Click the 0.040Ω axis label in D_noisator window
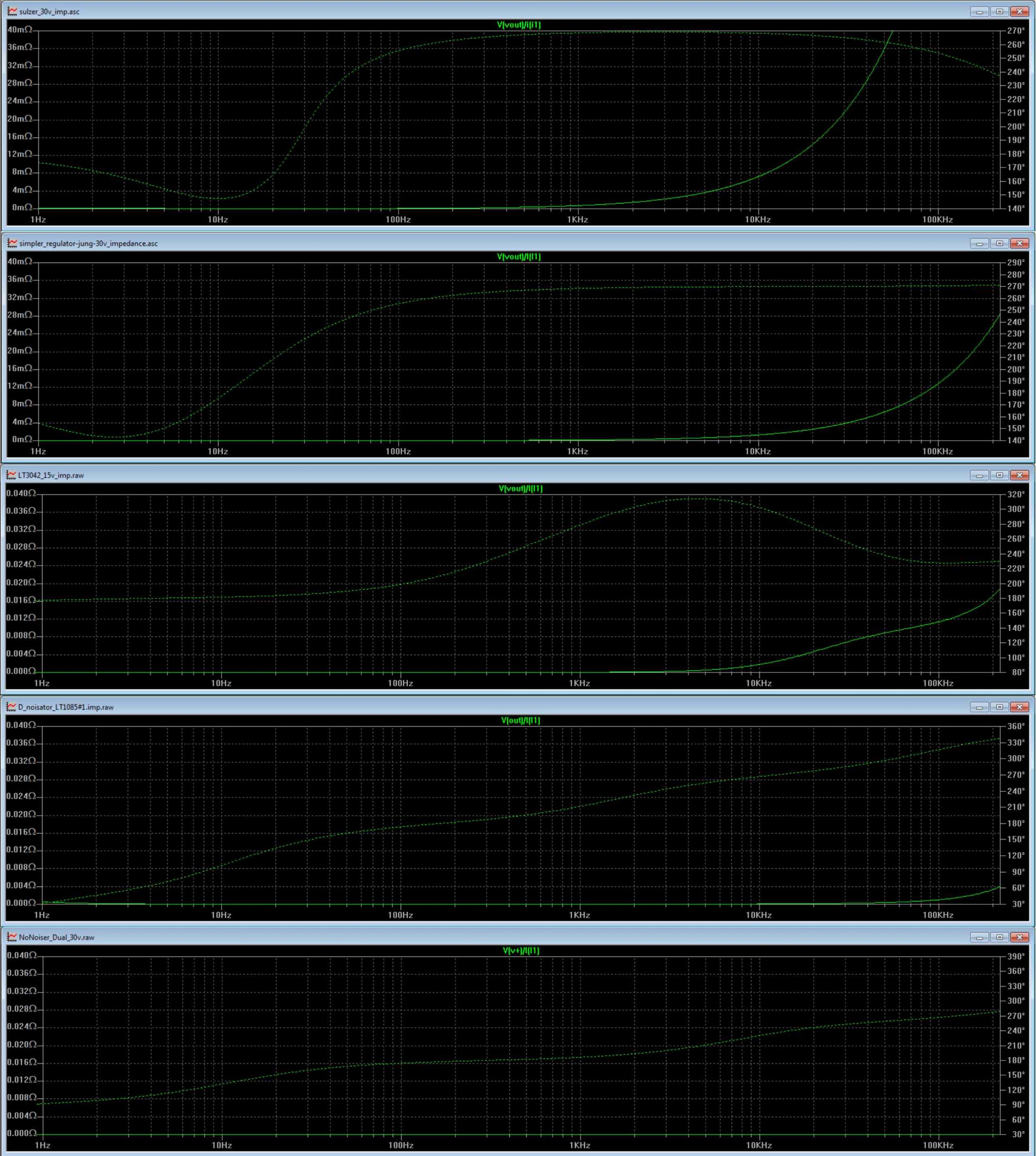 [21, 725]
